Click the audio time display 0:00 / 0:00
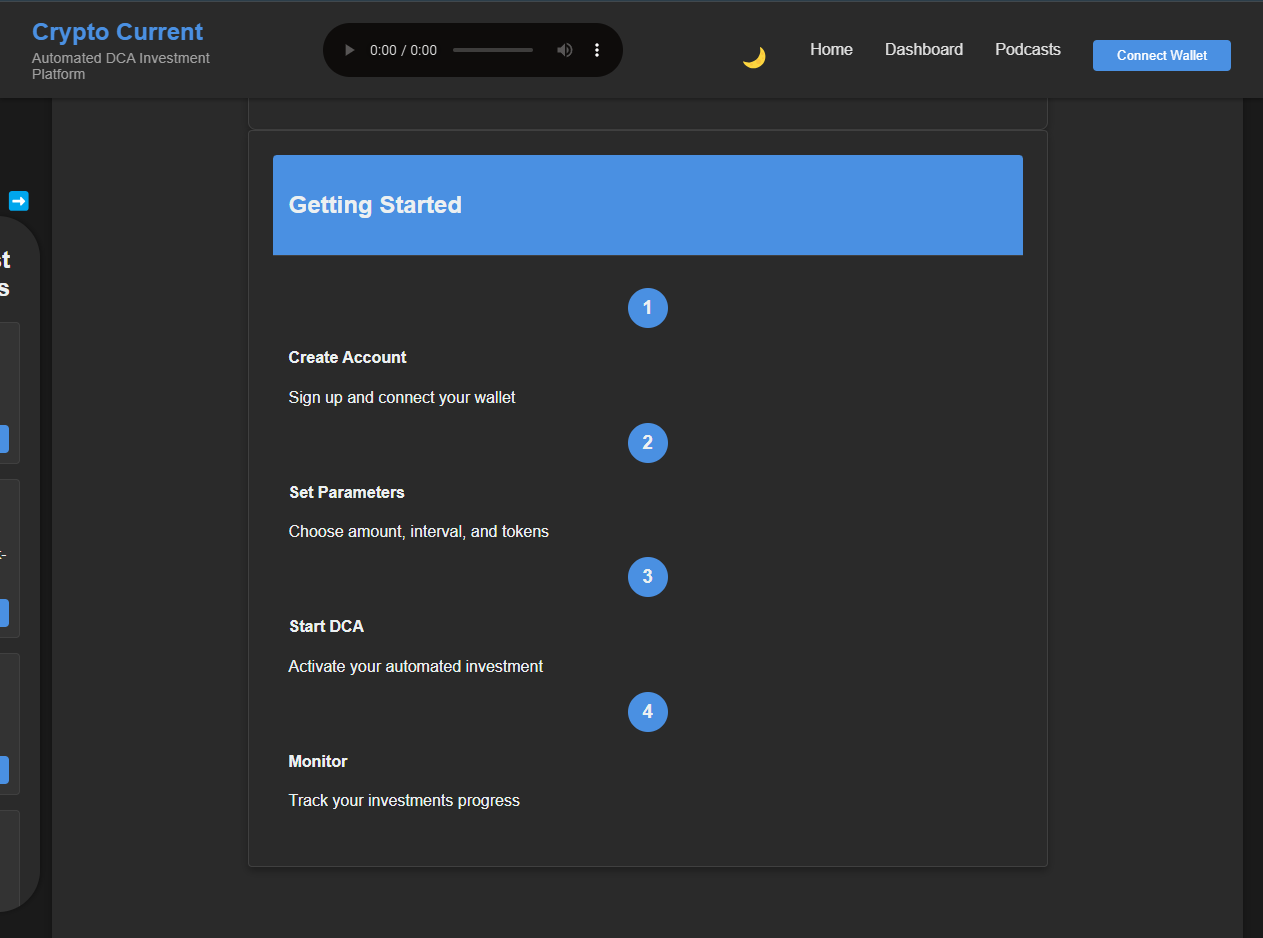 [x=403, y=50]
